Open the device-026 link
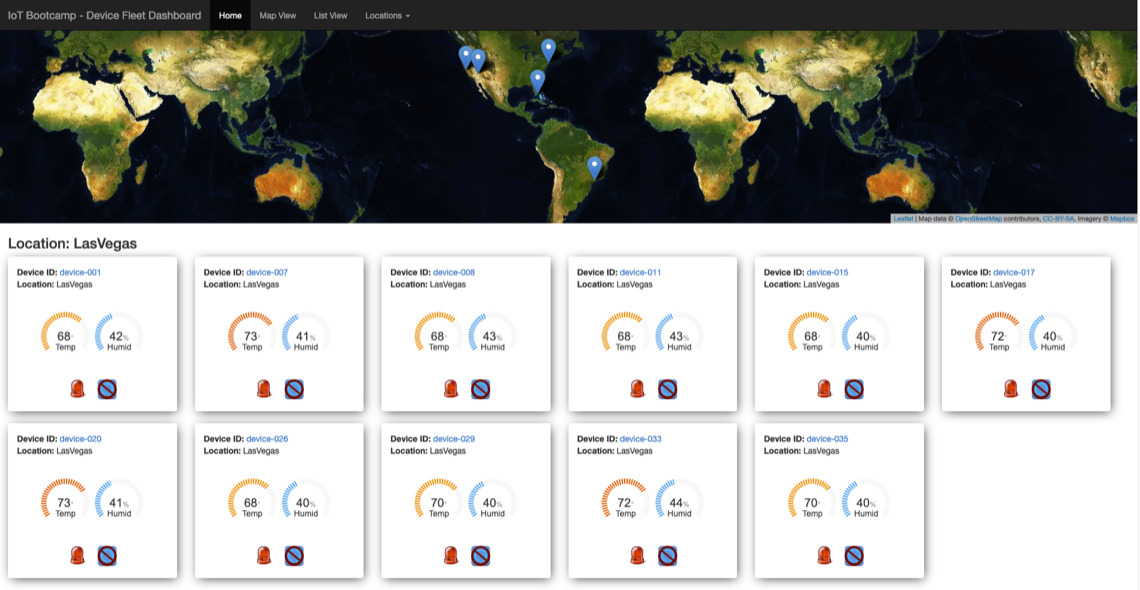This screenshot has width=1140, height=590. coord(267,440)
